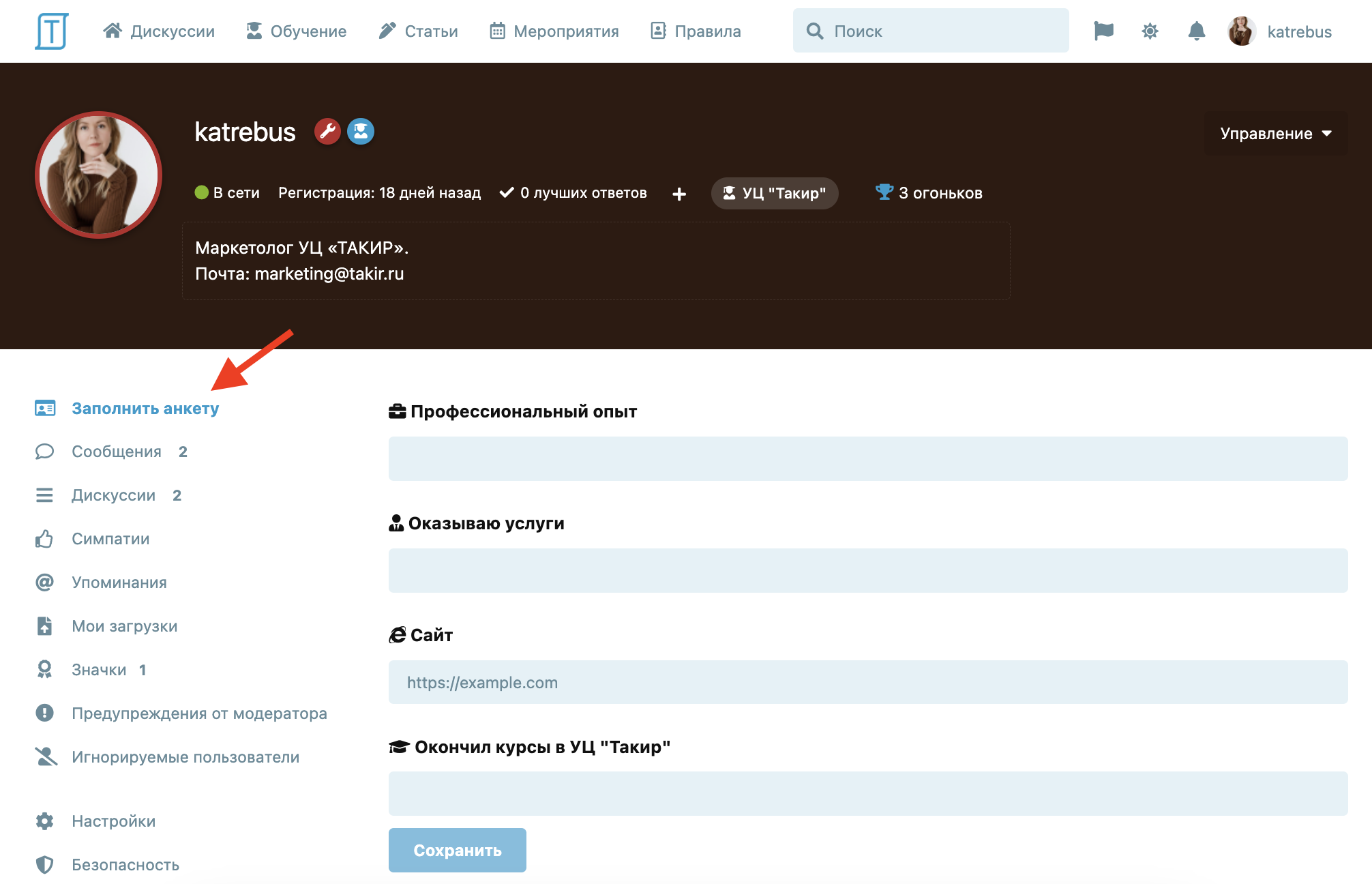This screenshot has height=884, width=1372.
Task: Open Симпатии in sidebar
Action: pyautogui.click(x=110, y=539)
